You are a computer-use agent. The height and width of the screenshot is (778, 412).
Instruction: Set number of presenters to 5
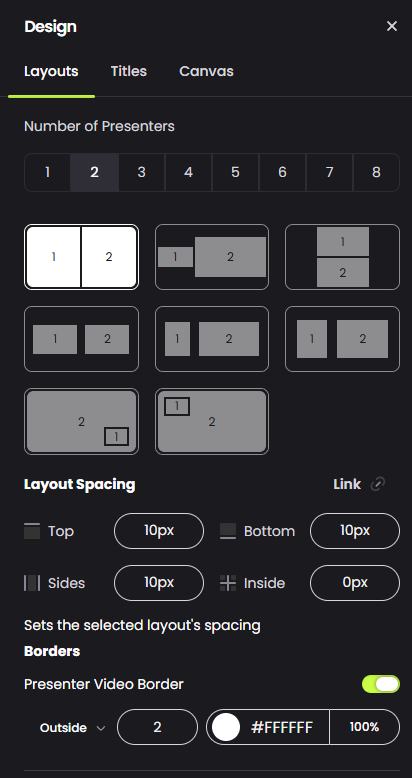[235, 172]
